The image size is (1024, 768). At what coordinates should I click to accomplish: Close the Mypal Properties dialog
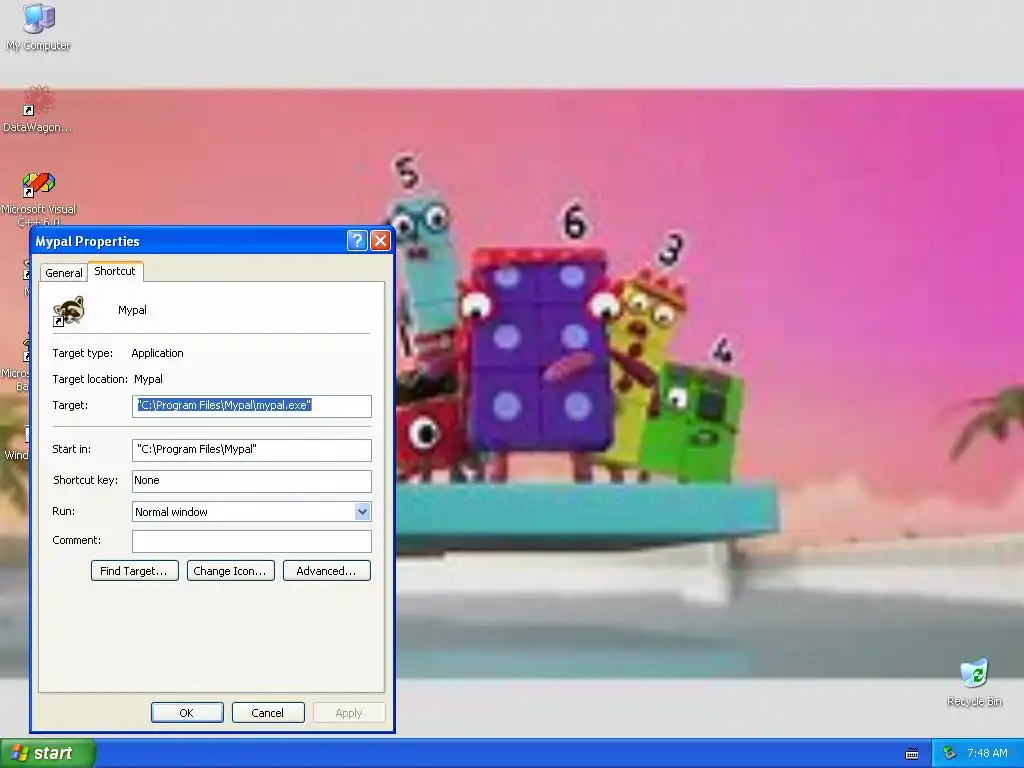[x=380, y=241]
